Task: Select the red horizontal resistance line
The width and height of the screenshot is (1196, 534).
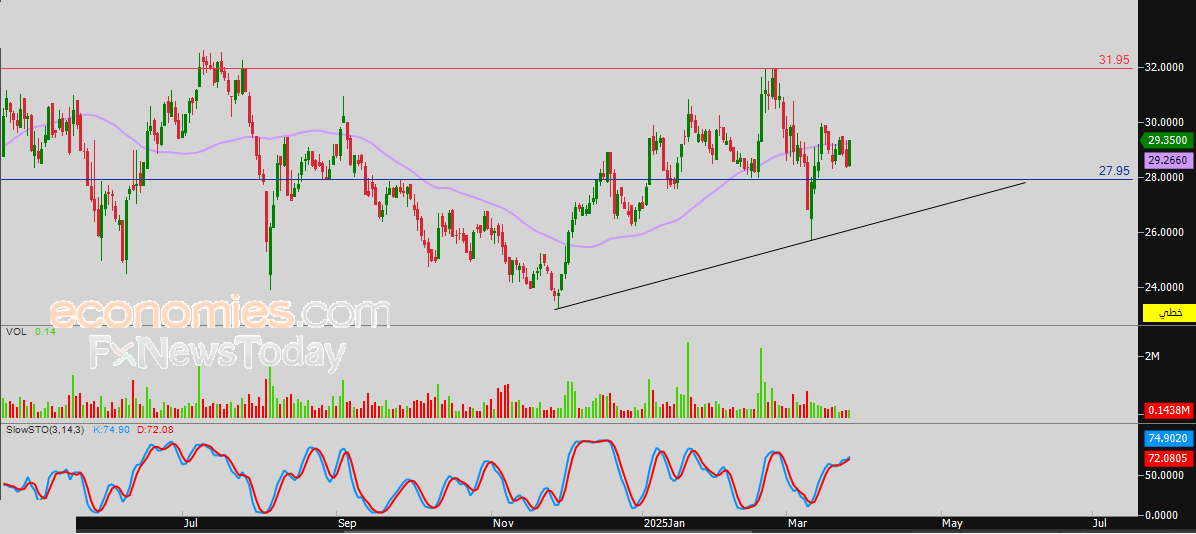Action: pos(568,69)
